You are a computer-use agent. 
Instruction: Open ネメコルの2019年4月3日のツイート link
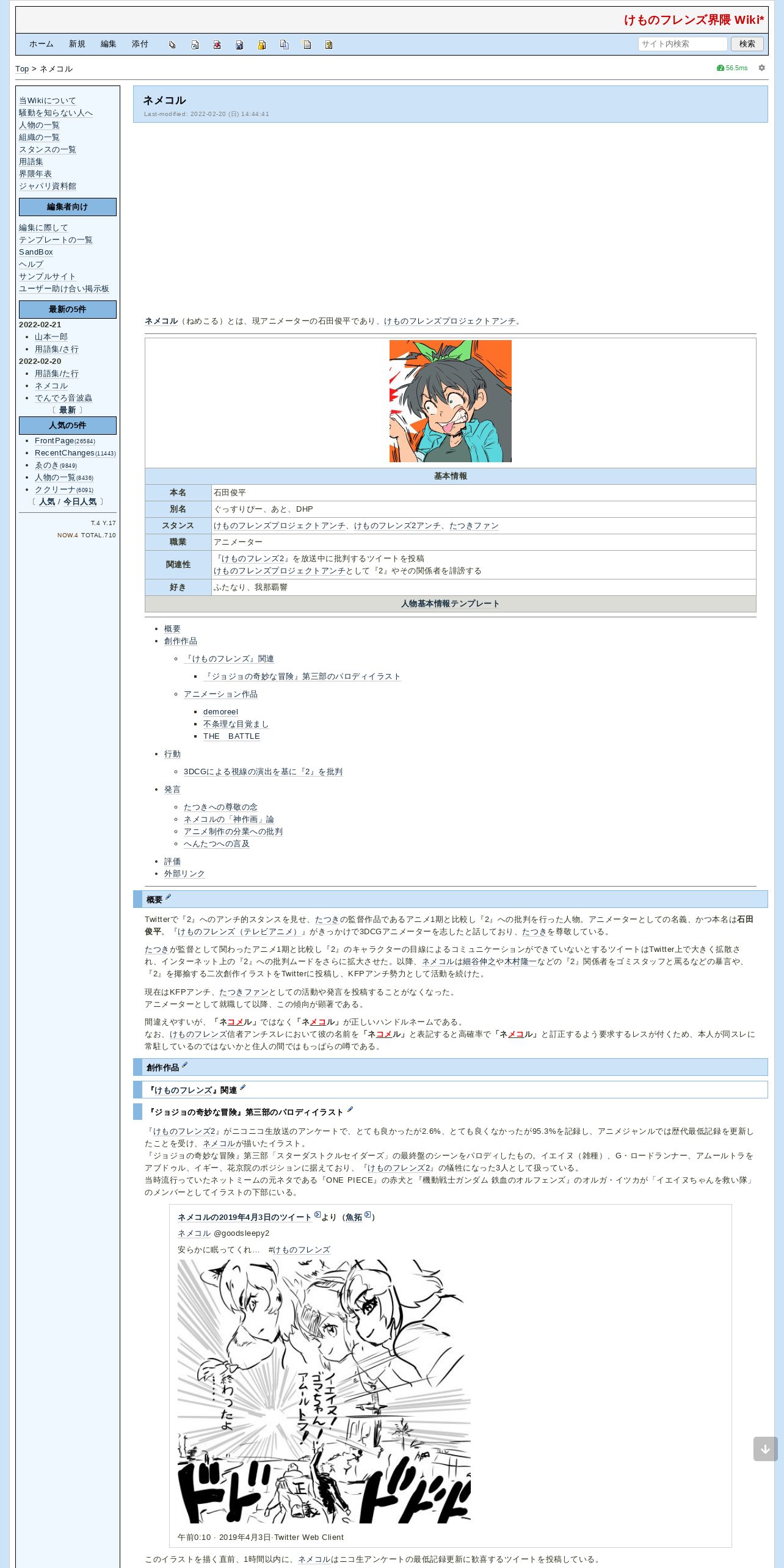point(245,1218)
